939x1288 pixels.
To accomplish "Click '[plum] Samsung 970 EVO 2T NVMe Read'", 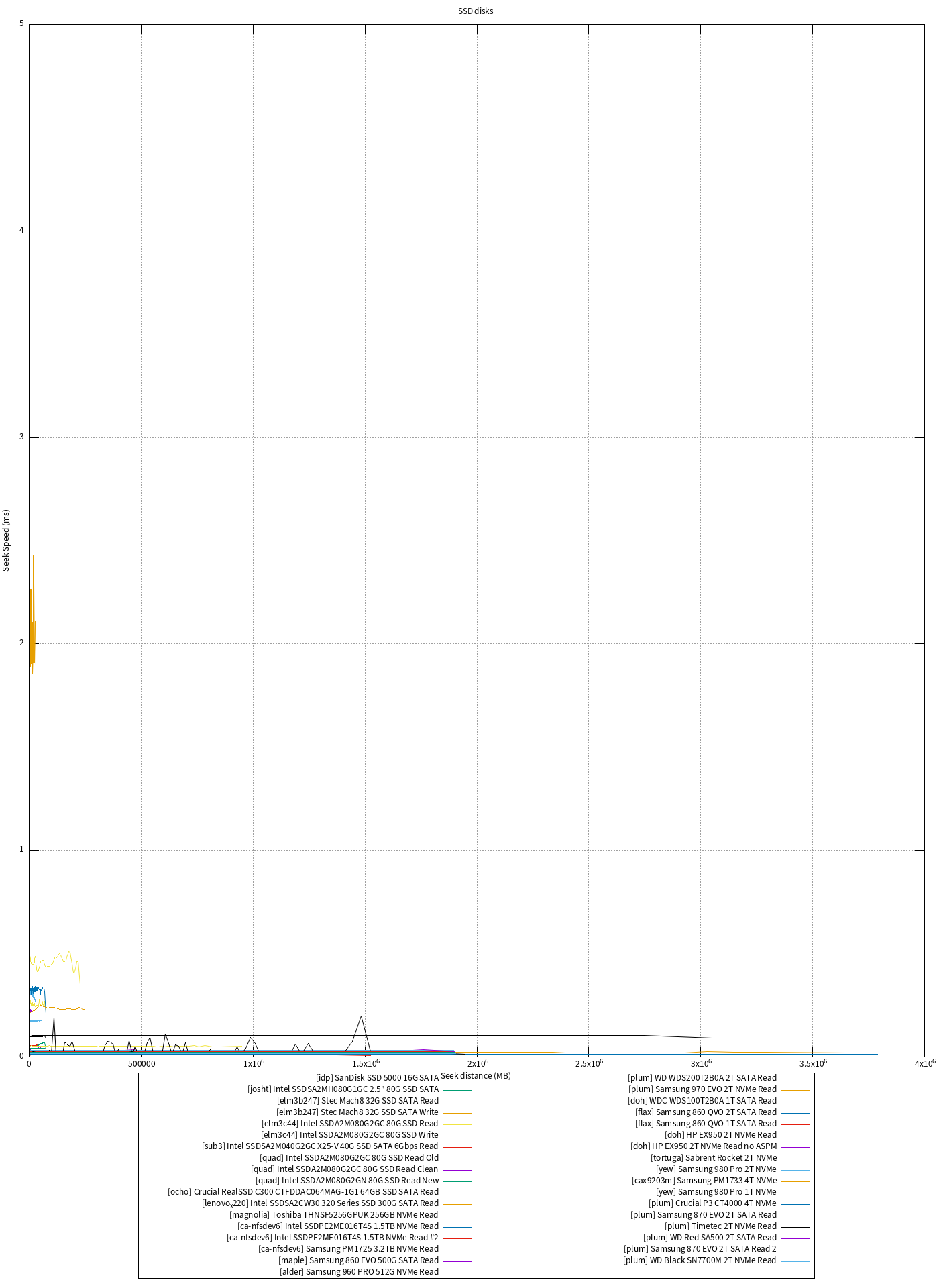I will tap(702, 1089).
